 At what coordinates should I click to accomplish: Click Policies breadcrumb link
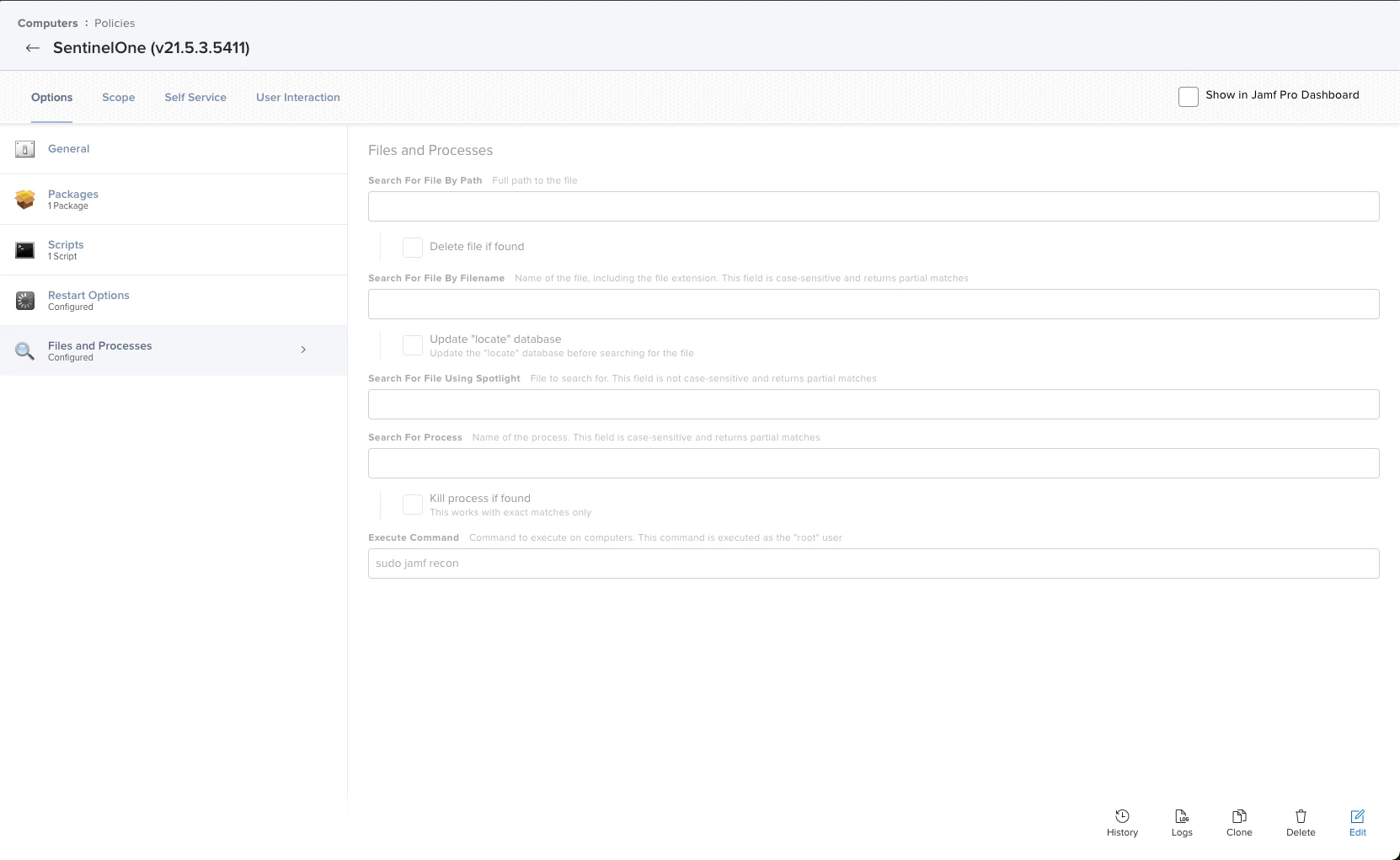pos(115,24)
